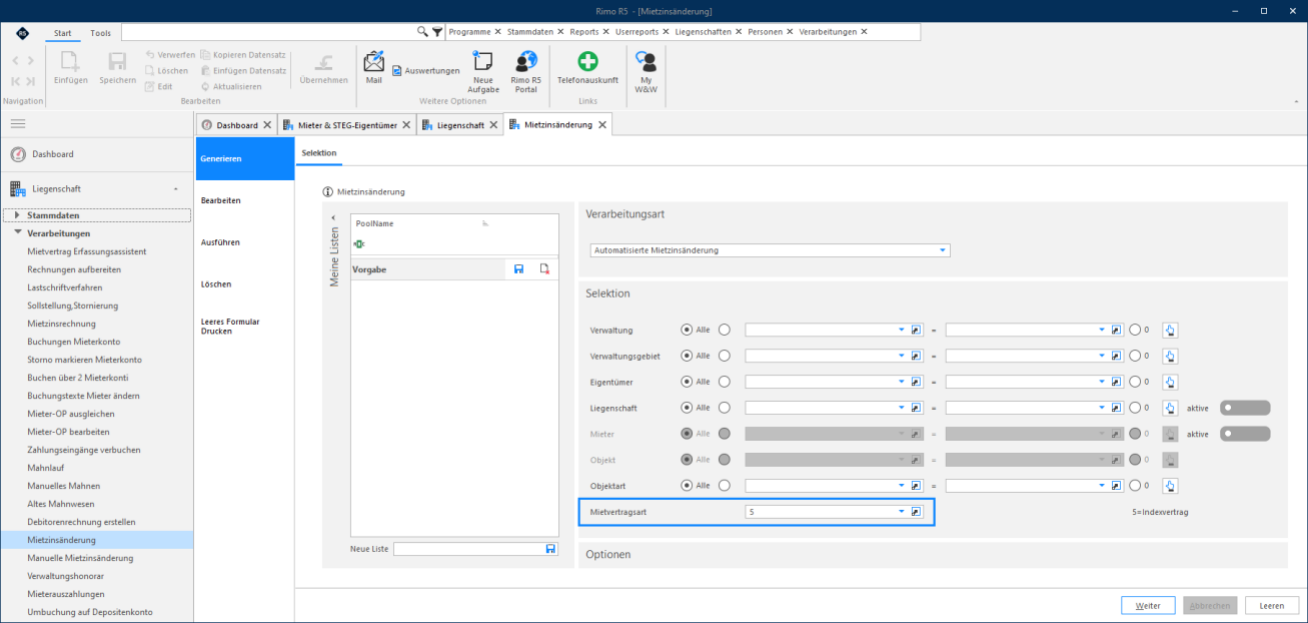The width and height of the screenshot is (1308, 623).
Task: Select the 0 radio in Liegenschaft row
Action: (x=1135, y=407)
